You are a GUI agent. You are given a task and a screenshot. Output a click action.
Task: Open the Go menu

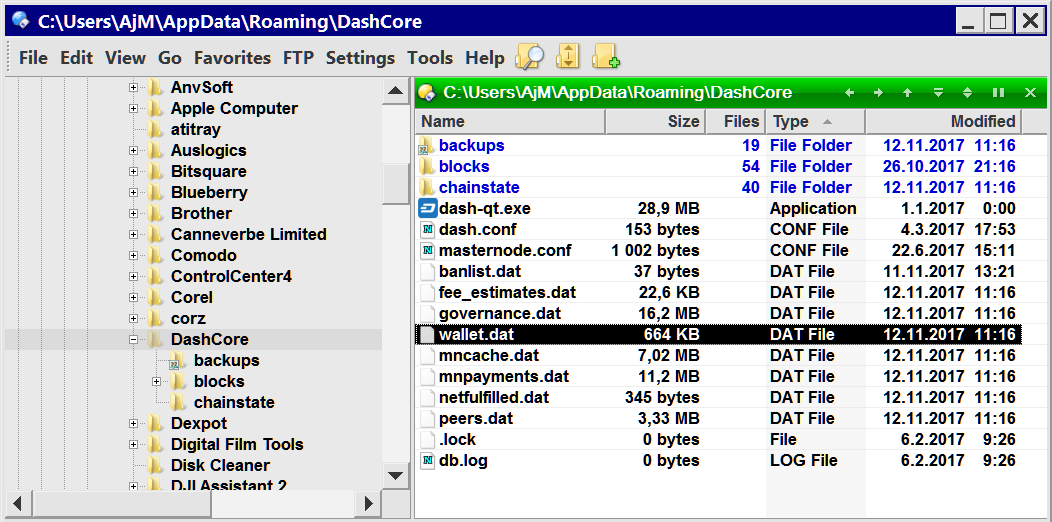click(170, 58)
